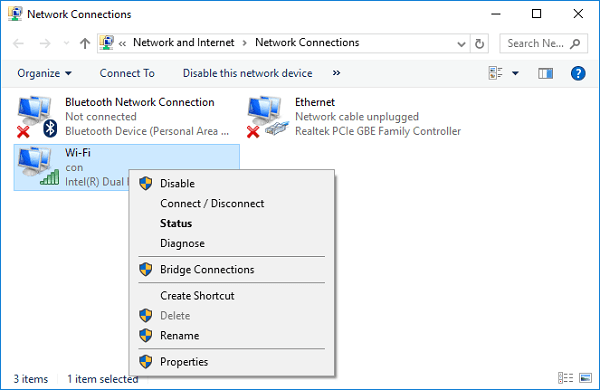Refresh the Network Connections view
This screenshot has height=390, width=600.
tap(479, 44)
